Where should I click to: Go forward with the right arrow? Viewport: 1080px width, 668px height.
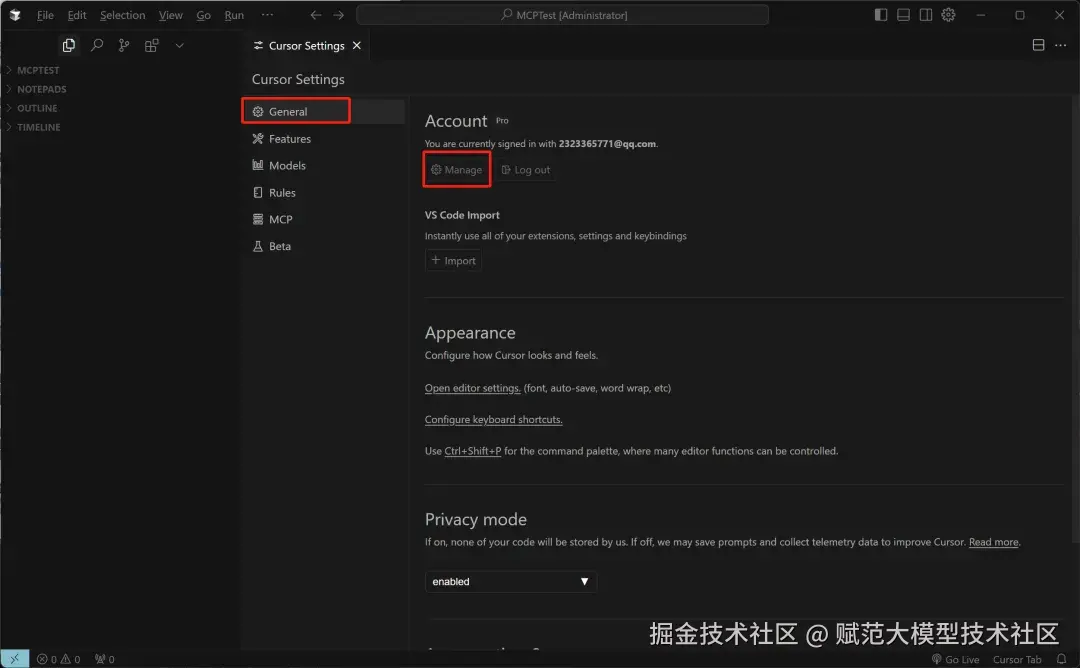pos(338,14)
